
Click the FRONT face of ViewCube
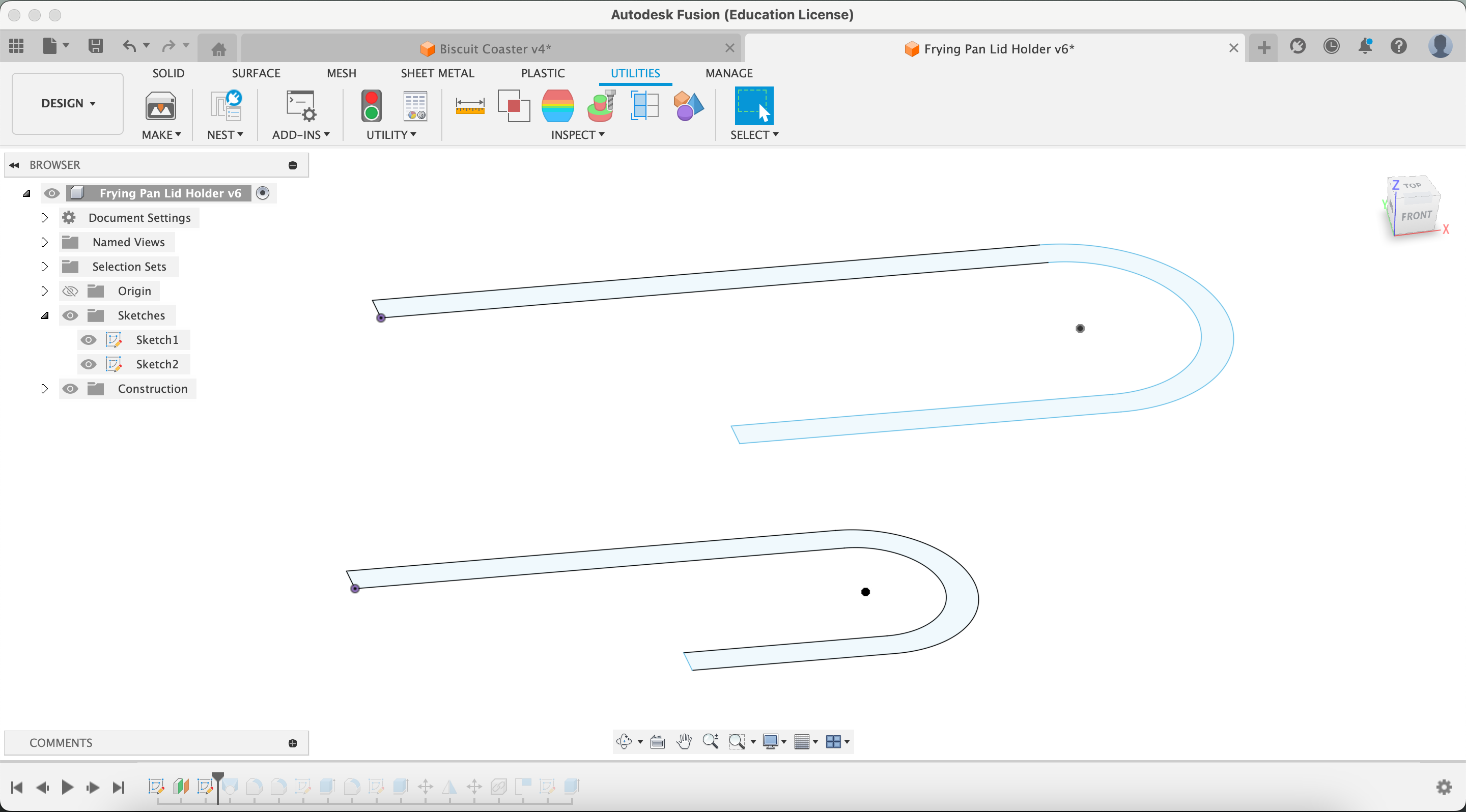coord(1417,216)
